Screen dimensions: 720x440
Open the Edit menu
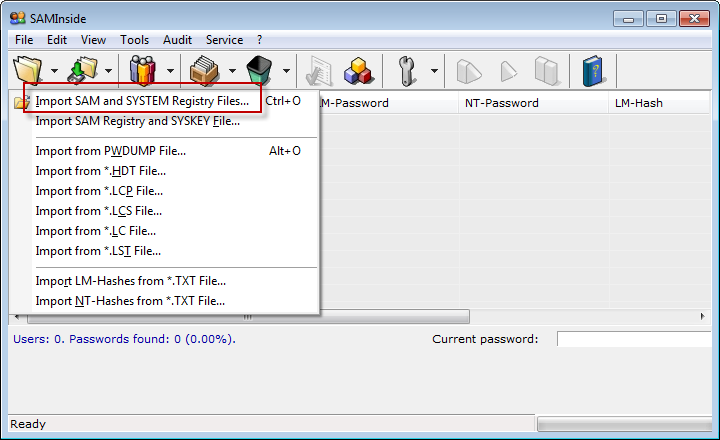click(x=57, y=40)
